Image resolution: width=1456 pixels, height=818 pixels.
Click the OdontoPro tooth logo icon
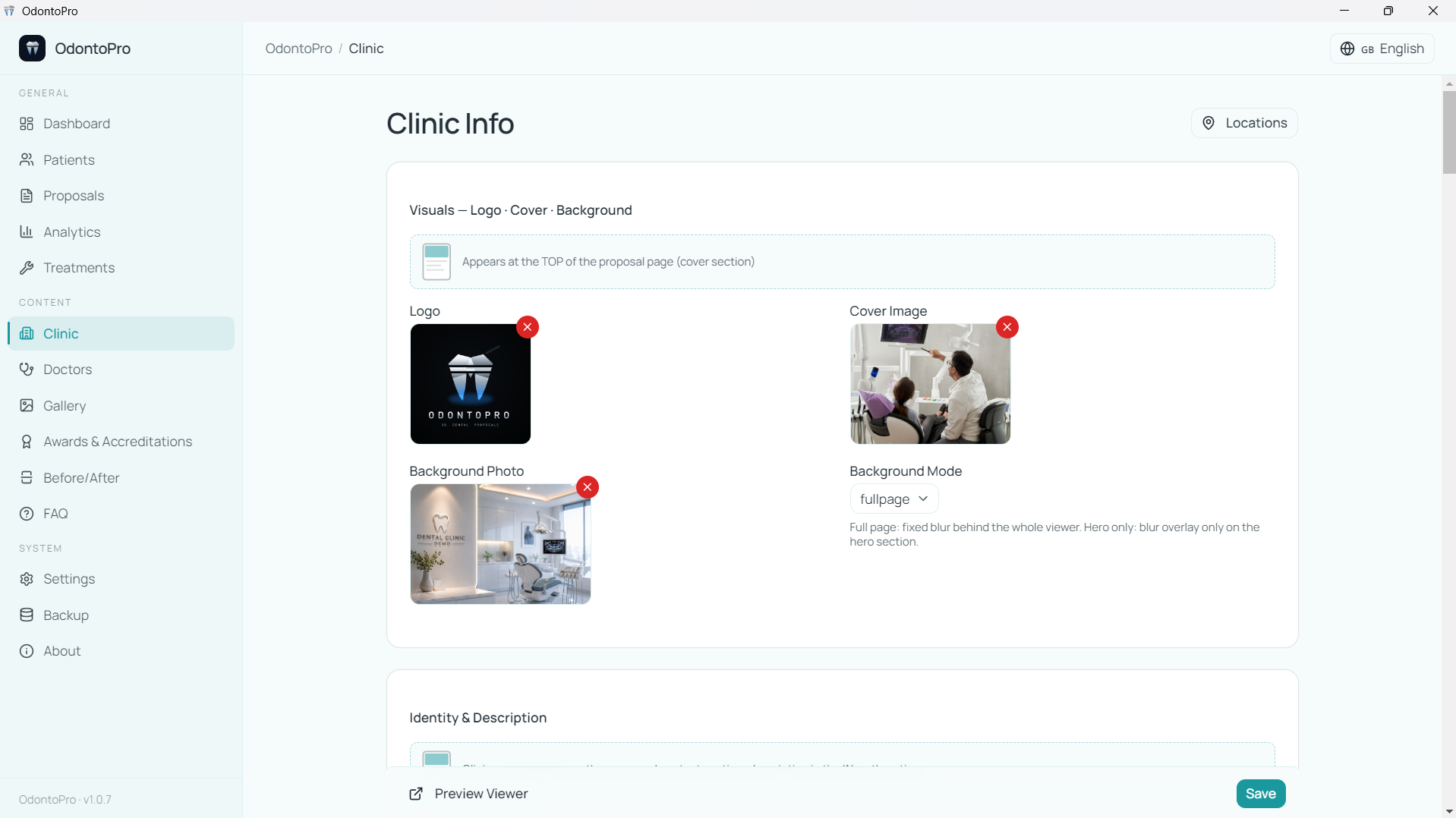(x=32, y=49)
